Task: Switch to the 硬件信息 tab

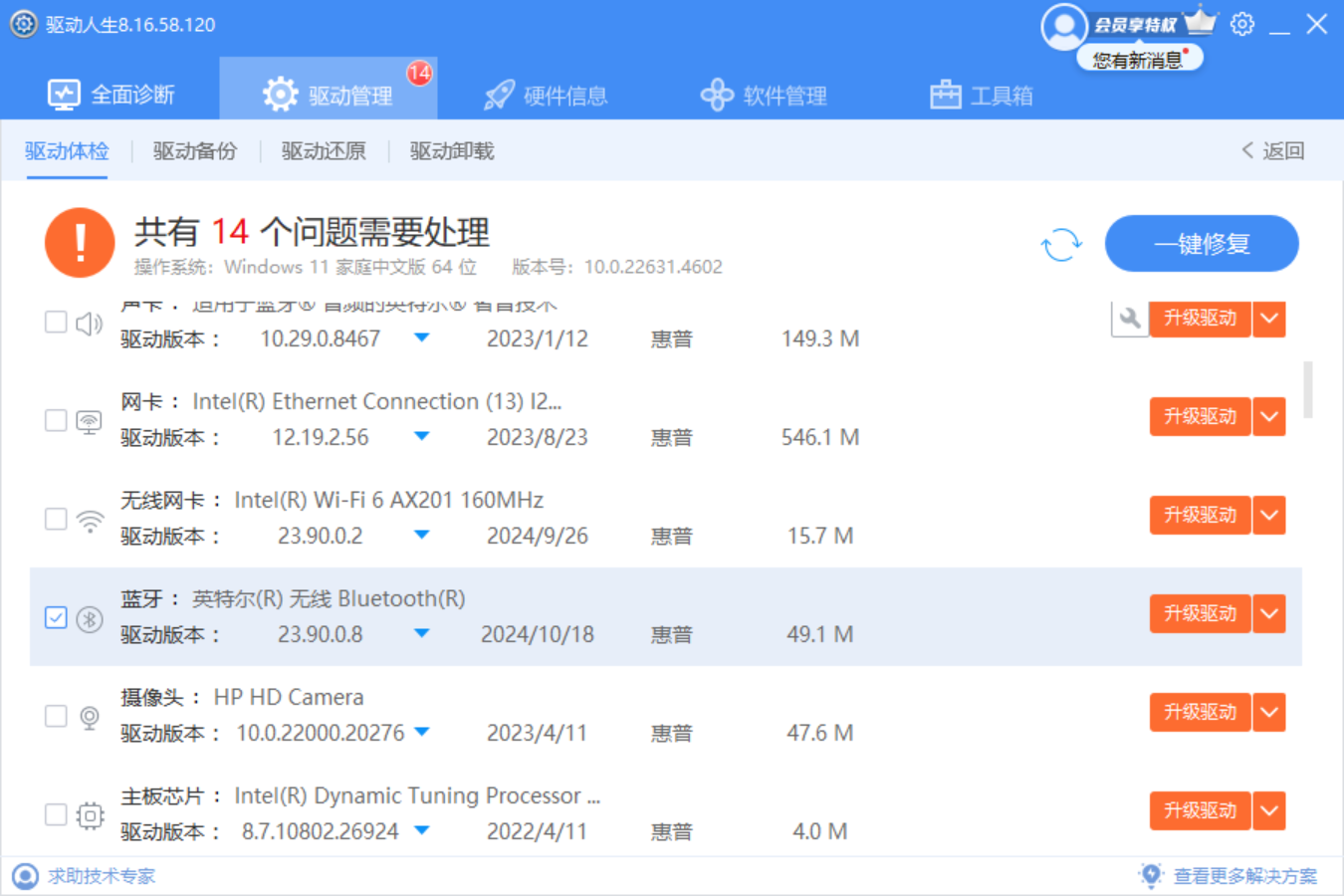Action: coord(546,95)
